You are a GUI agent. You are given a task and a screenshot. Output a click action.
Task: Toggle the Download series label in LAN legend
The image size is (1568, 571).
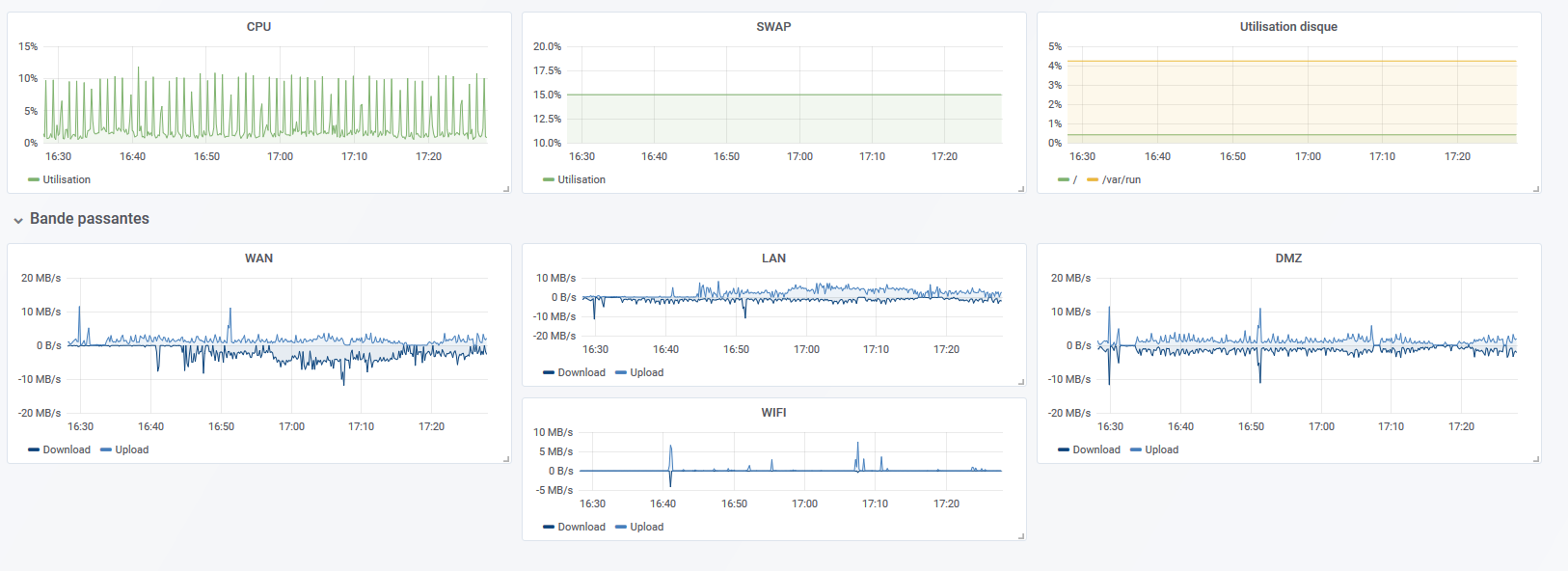pyautogui.click(x=581, y=372)
